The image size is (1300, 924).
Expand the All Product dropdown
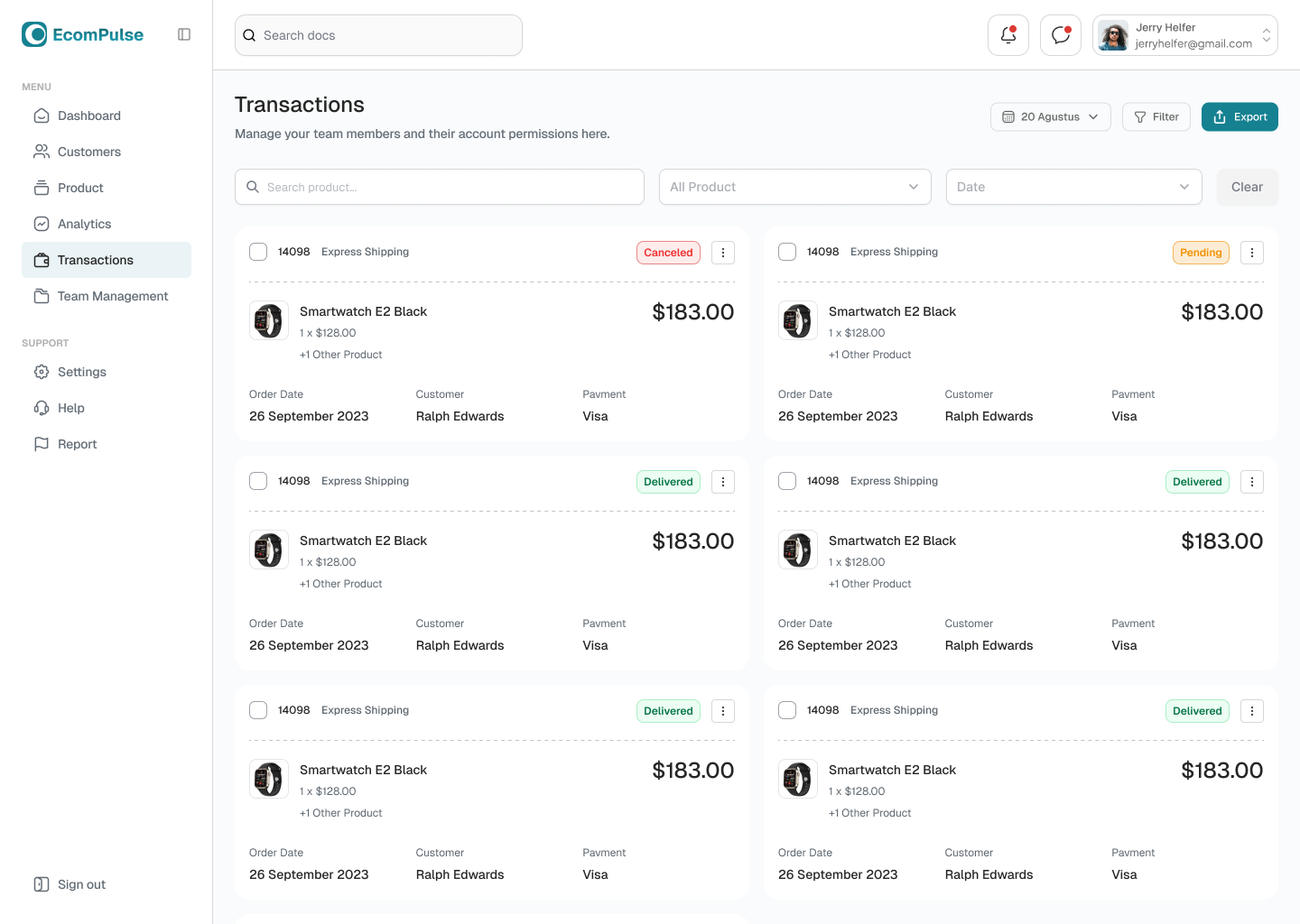[x=794, y=187]
